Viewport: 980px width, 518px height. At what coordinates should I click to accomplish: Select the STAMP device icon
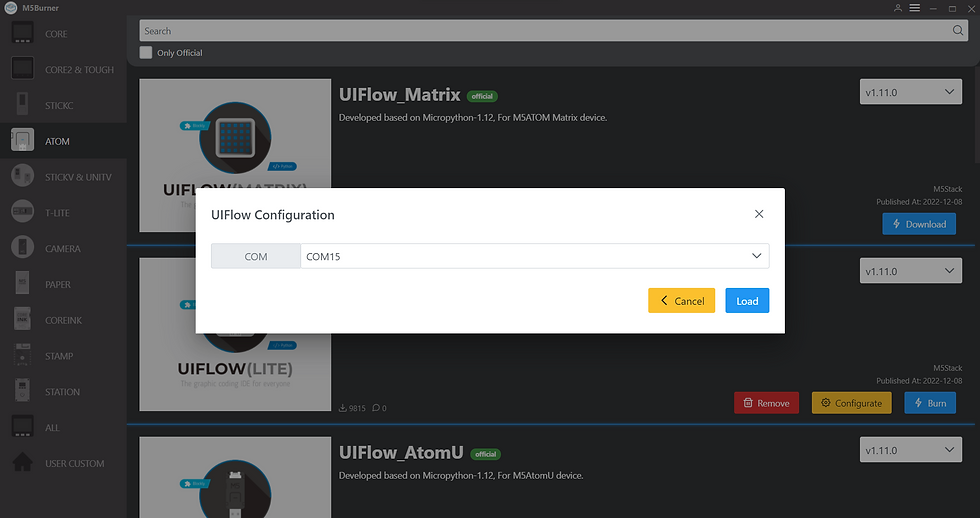coord(22,355)
